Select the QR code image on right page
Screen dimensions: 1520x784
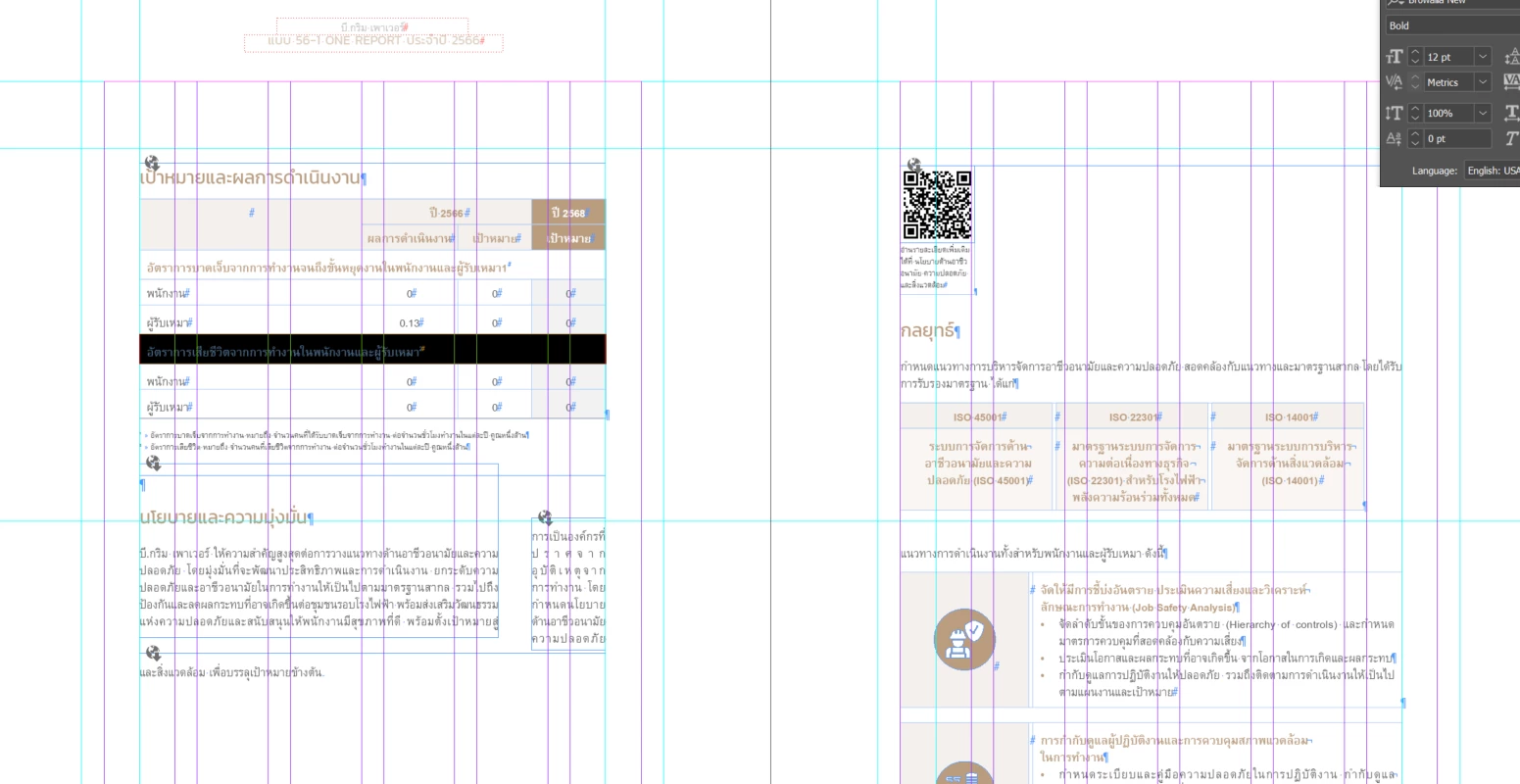937,205
